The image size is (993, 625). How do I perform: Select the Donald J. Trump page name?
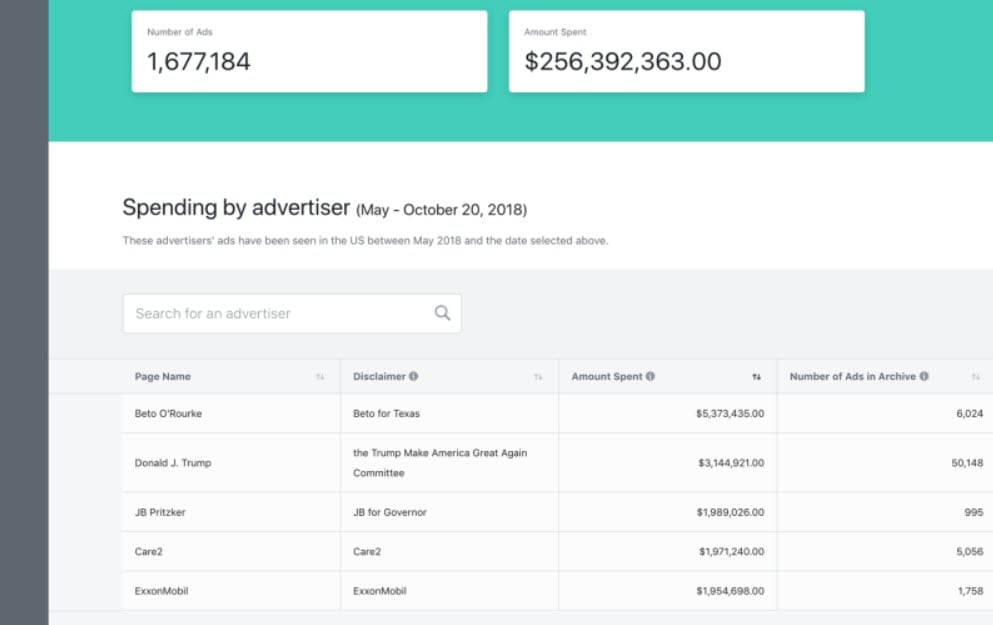[173, 463]
